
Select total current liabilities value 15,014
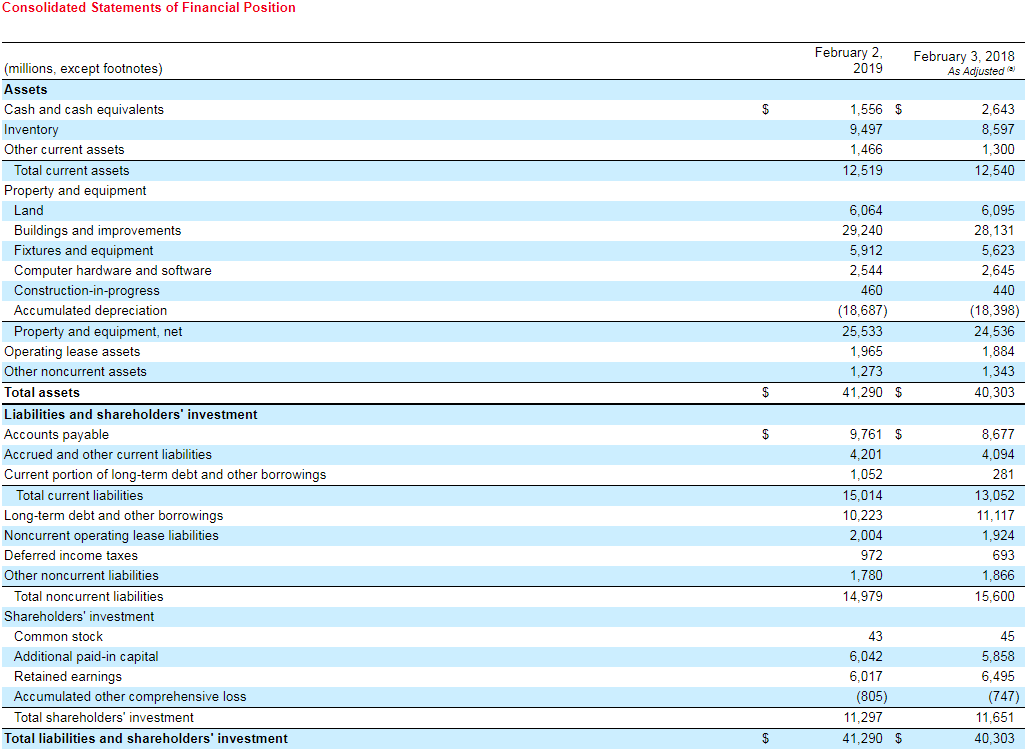tap(862, 495)
